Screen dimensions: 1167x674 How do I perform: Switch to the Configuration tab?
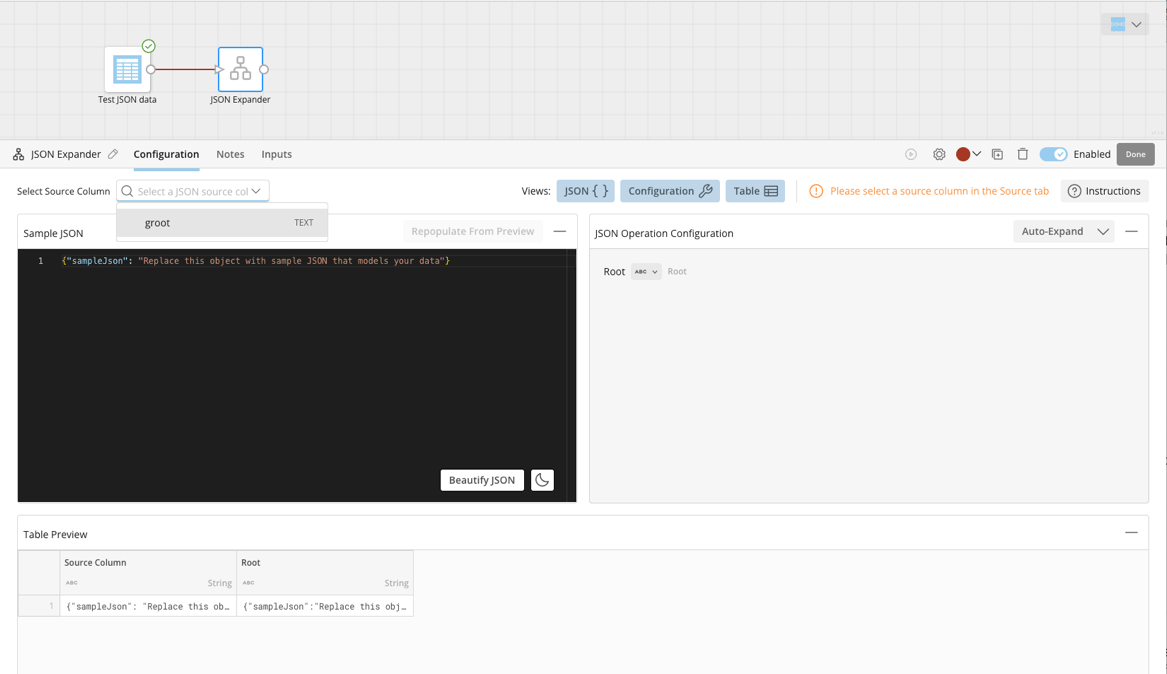coord(166,154)
